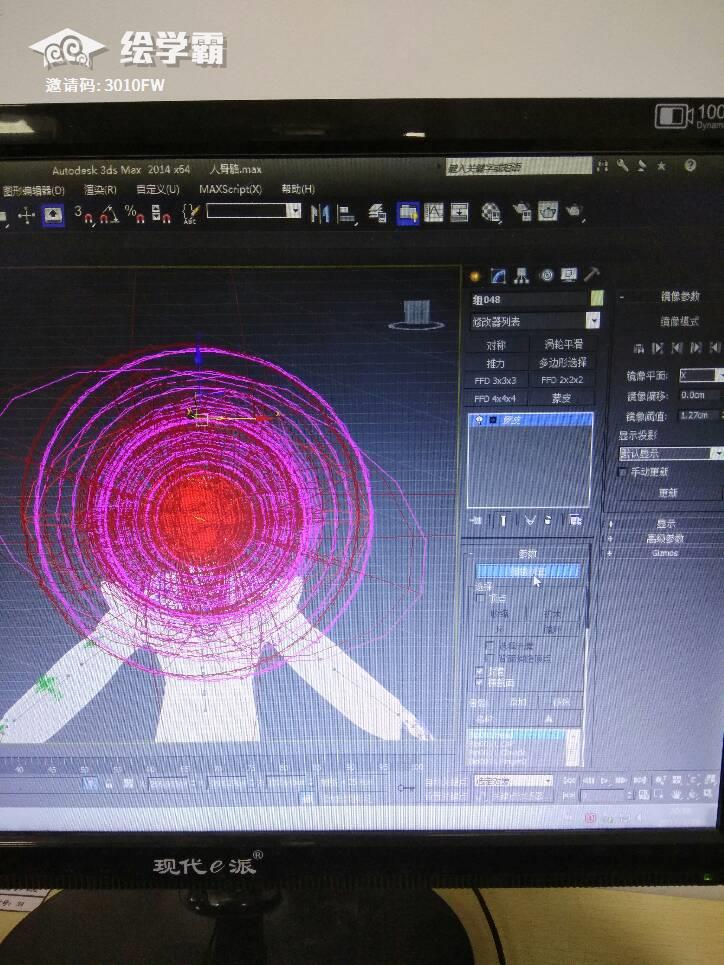Enable the 顶点 vertices checkbox
The height and width of the screenshot is (965, 724).
(481, 598)
